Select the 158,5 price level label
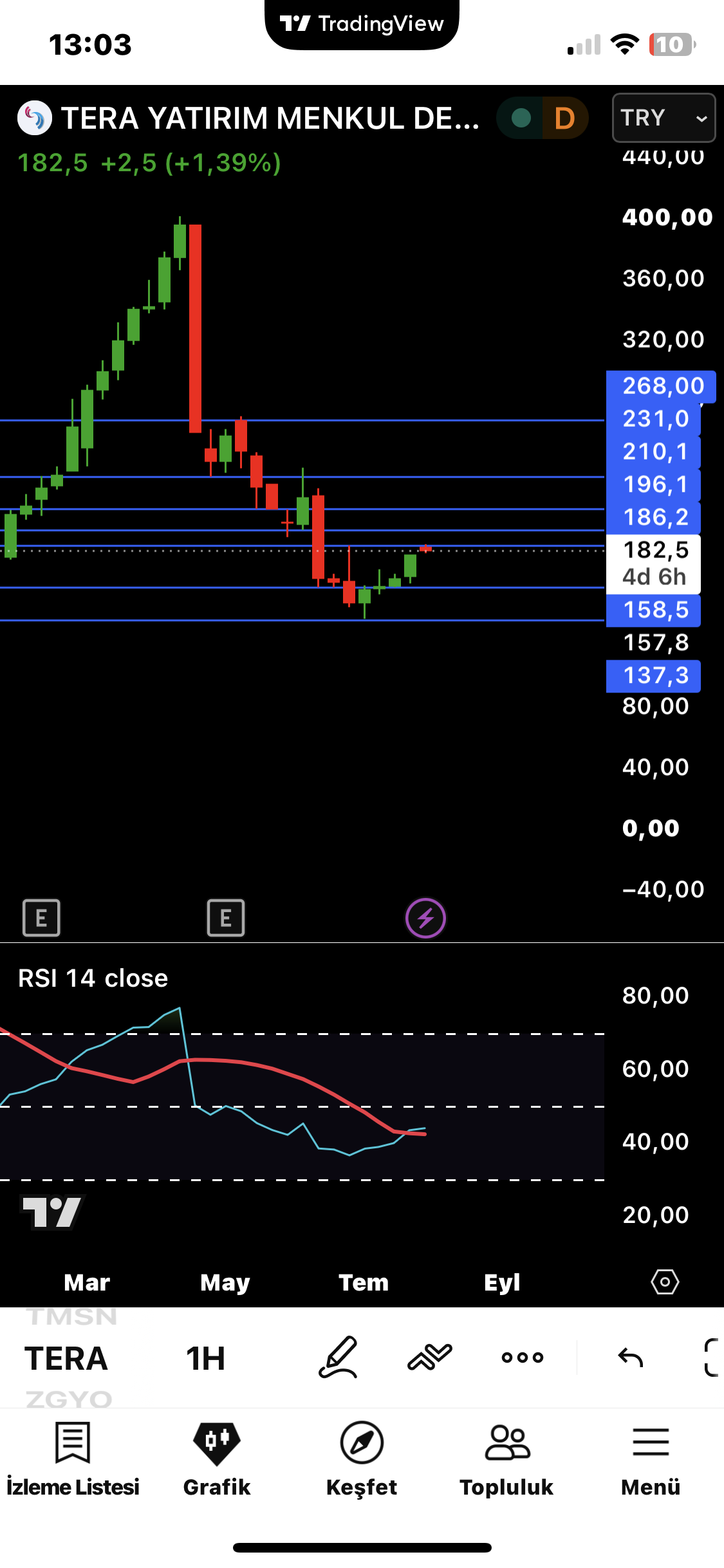Image resolution: width=724 pixels, height=1568 pixels. tap(653, 610)
